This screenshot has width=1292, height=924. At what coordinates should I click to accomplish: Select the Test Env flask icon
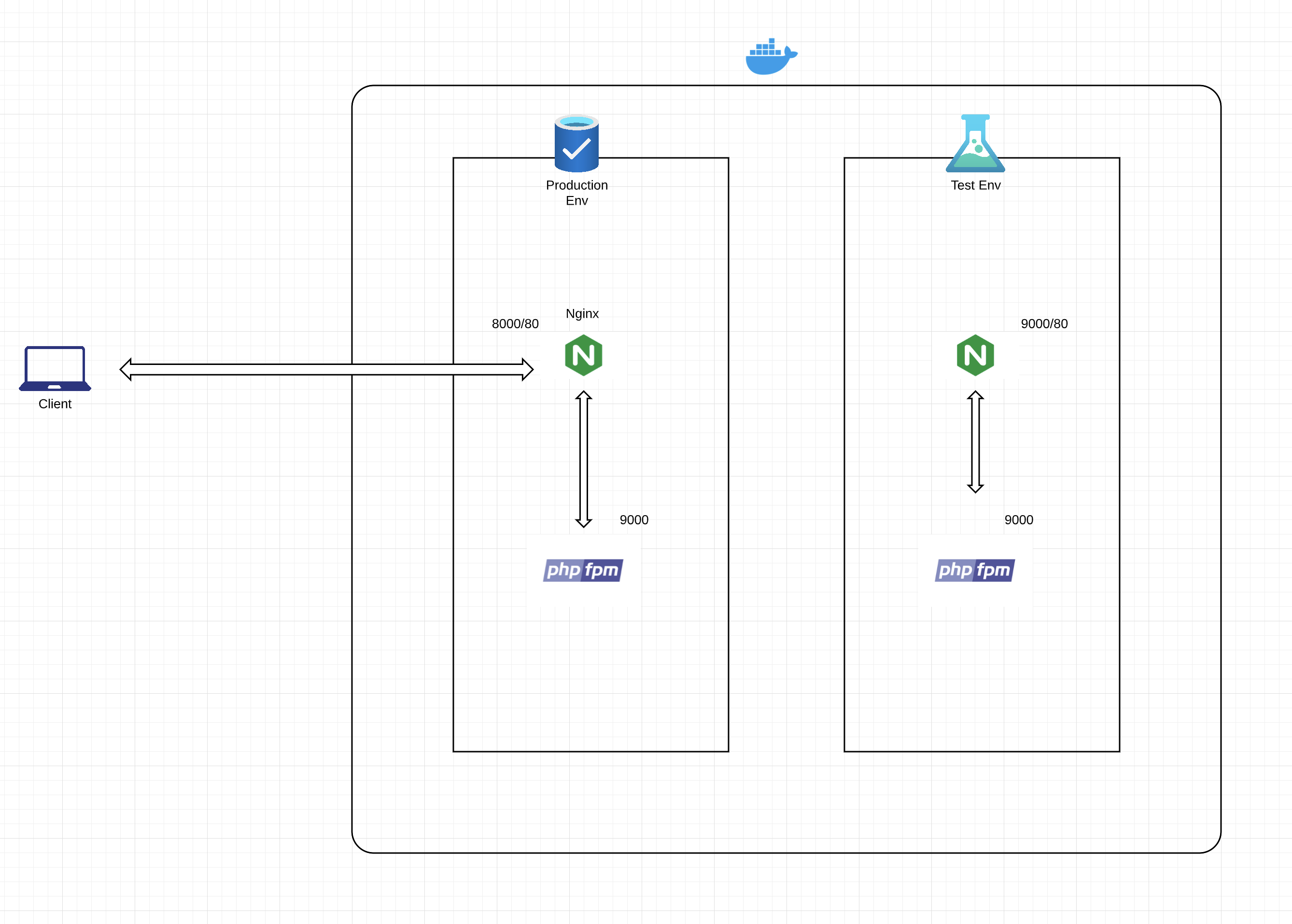(975, 144)
